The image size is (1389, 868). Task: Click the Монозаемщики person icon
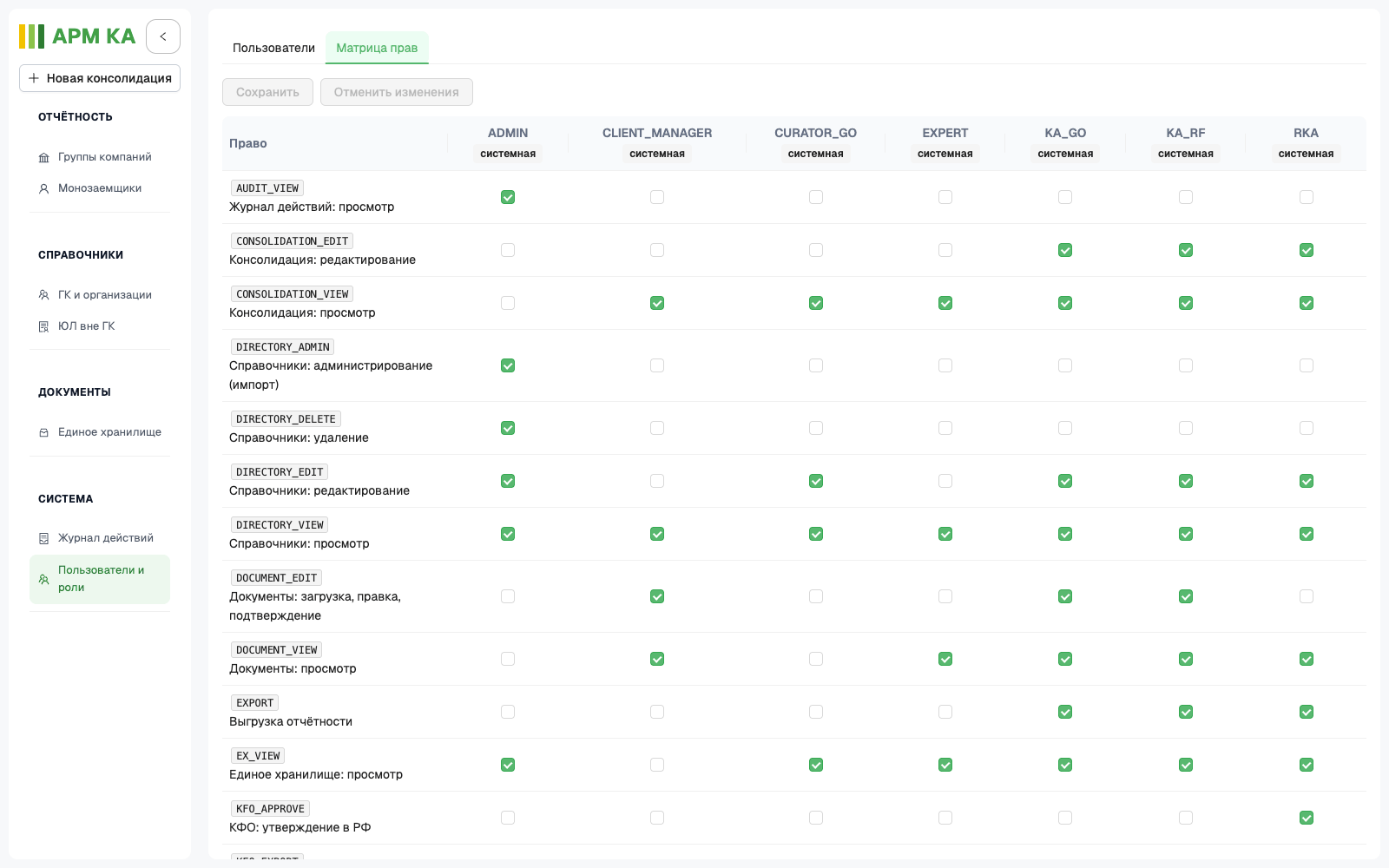[43, 188]
